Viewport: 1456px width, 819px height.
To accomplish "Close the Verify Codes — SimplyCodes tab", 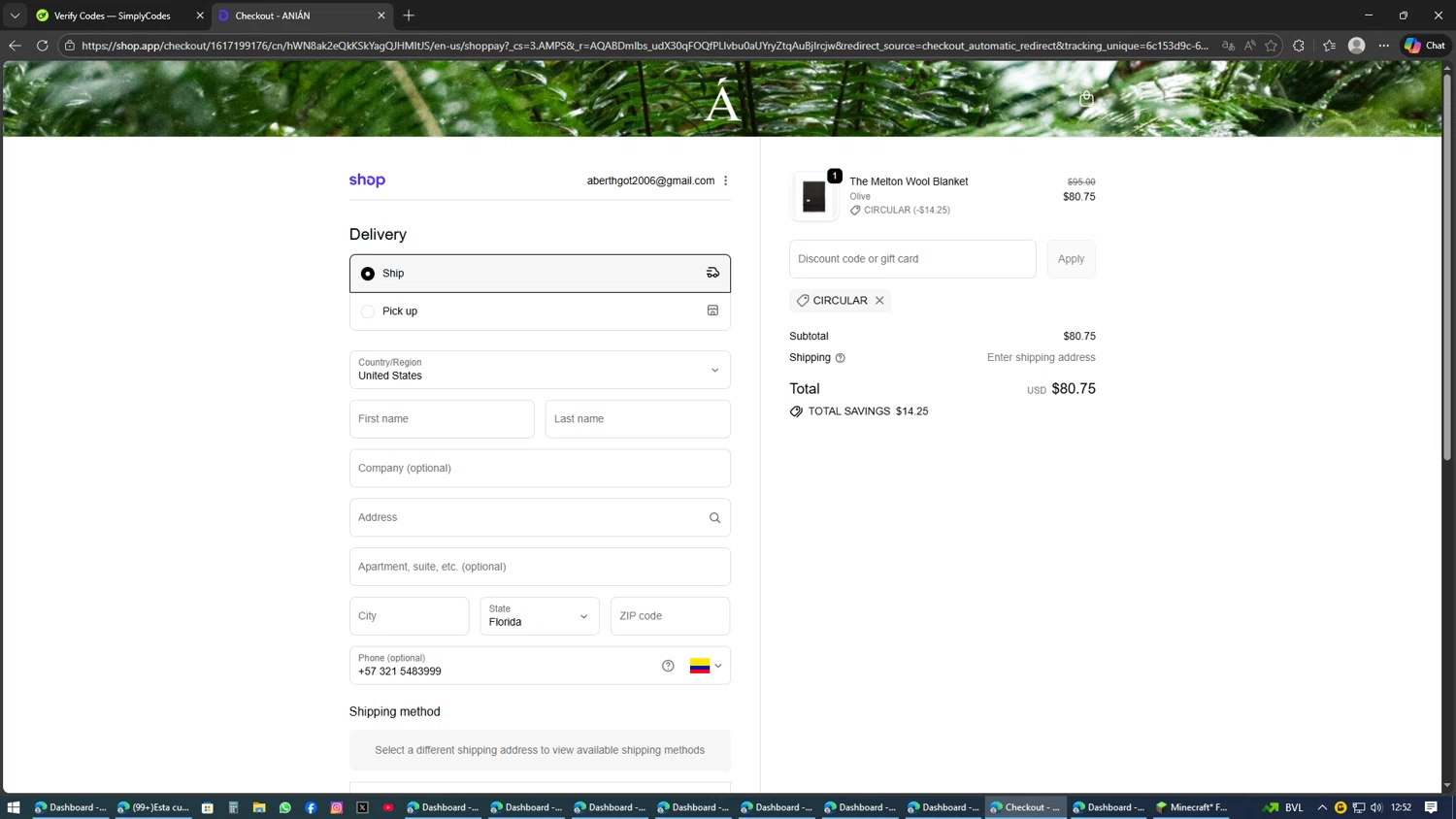I will pyautogui.click(x=200, y=16).
